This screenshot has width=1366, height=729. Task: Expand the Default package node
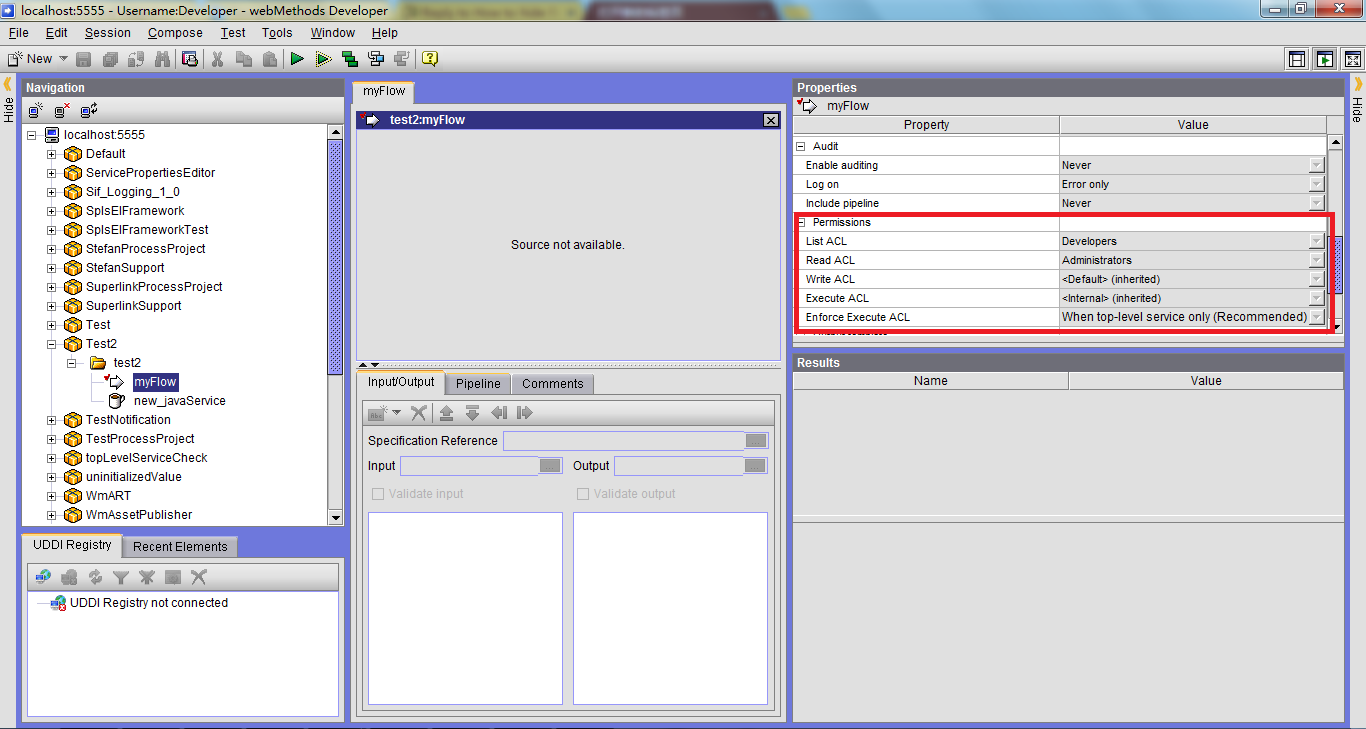[52, 154]
